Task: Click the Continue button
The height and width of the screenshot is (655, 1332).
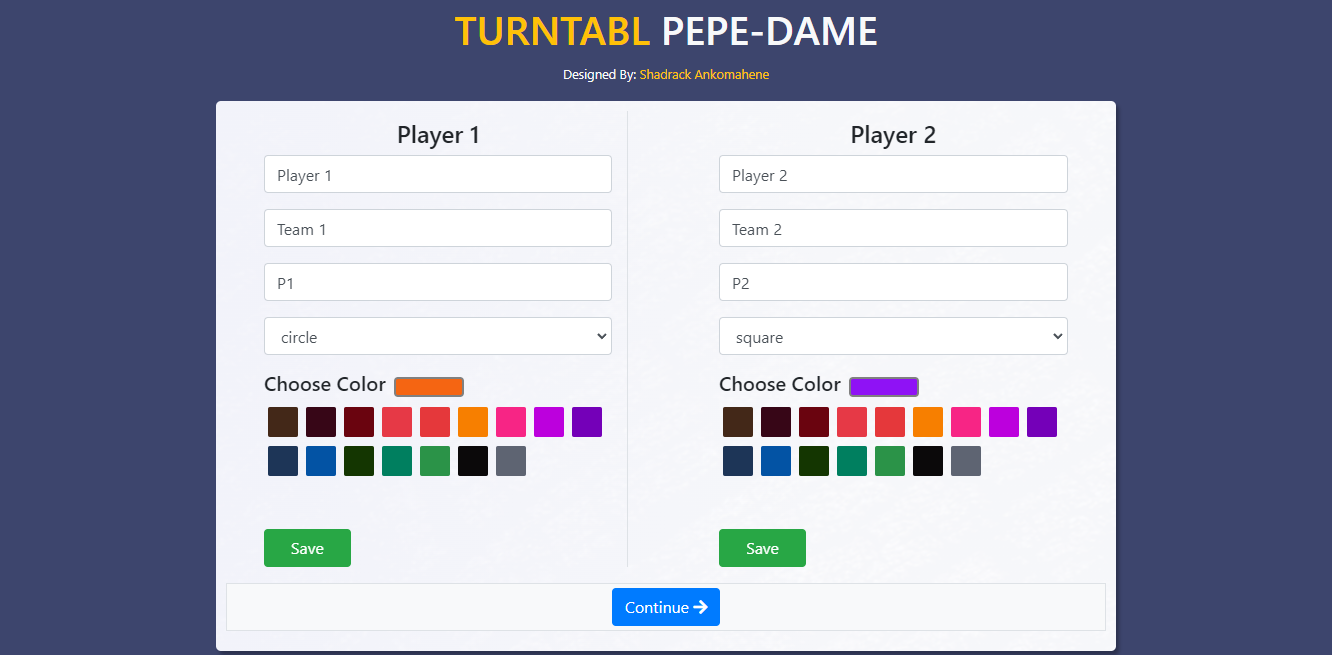Action: (665, 607)
